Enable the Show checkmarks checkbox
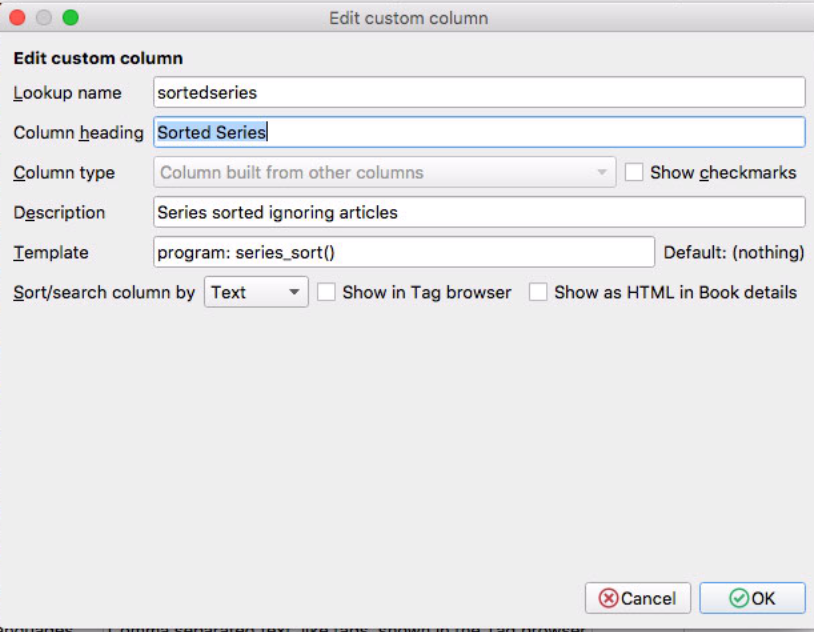This screenshot has height=632, width=814. 634,172
